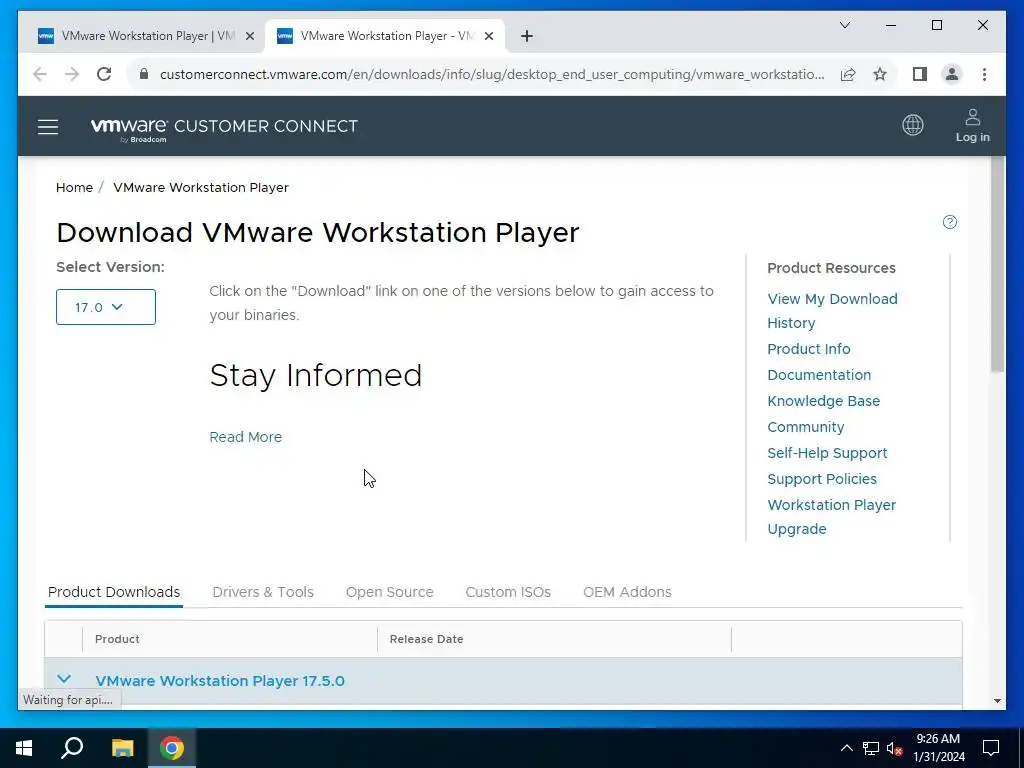Open the hamburger navigation menu

click(48, 127)
